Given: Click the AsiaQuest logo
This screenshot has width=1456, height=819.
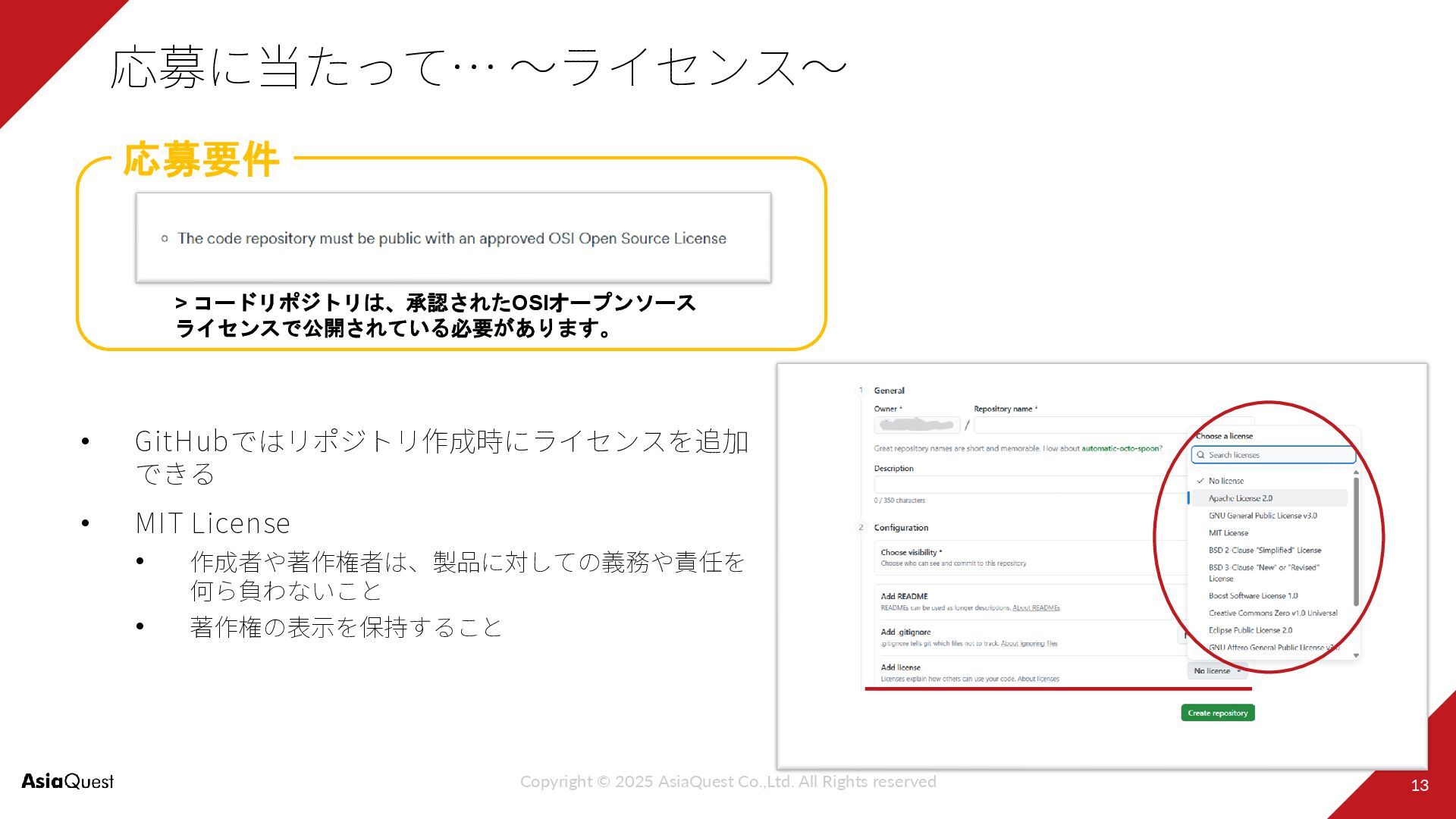Looking at the screenshot, I should (x=67, y=781).
